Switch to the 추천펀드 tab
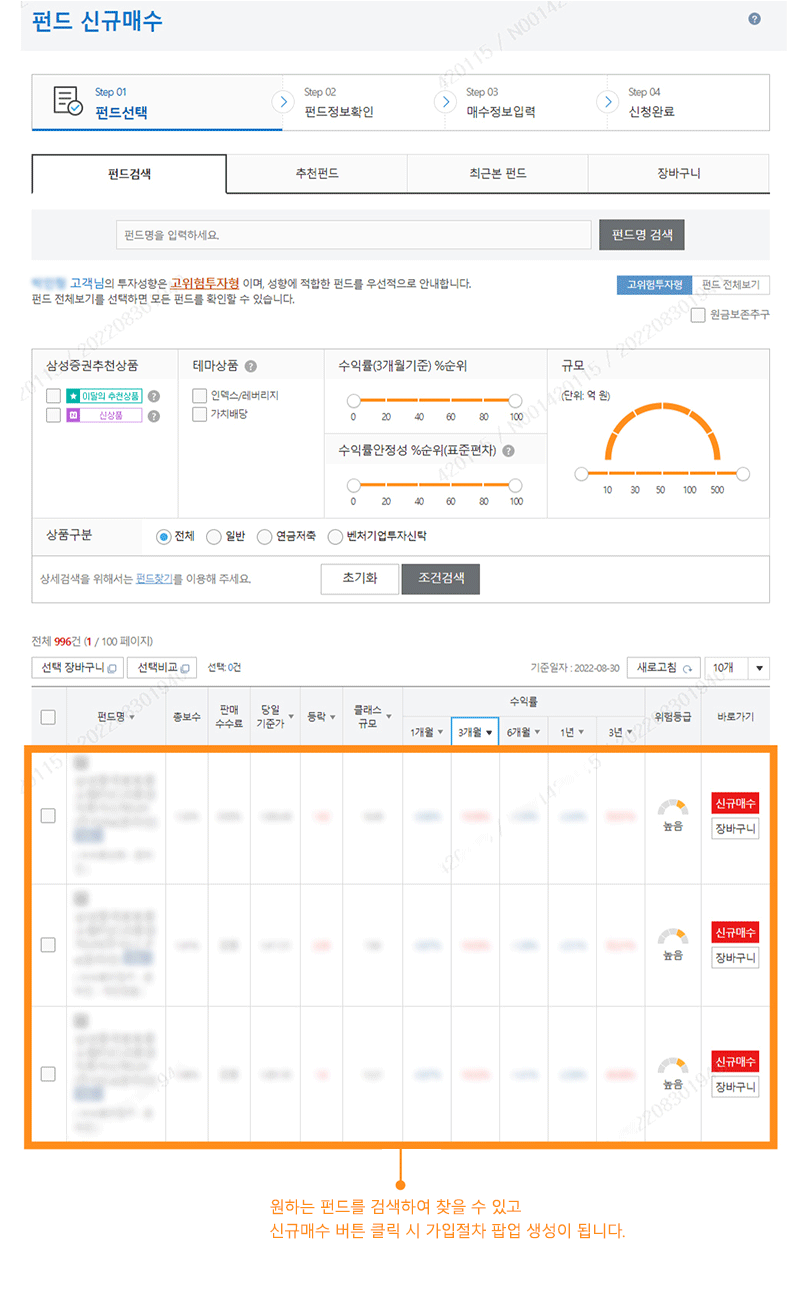 pyautogui.click(x=317, y=173)
